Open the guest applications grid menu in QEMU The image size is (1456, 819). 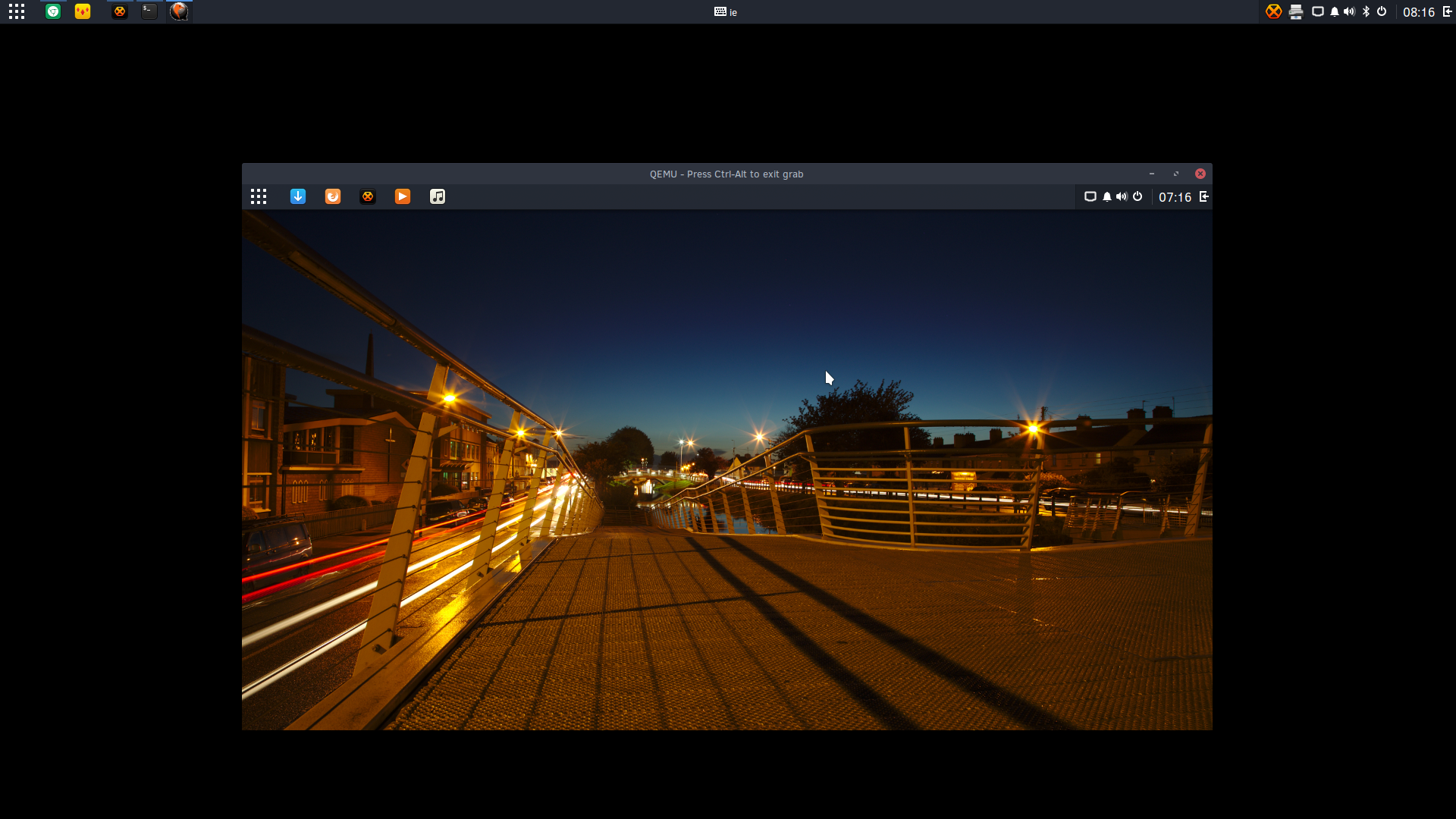tap(259, 197)
